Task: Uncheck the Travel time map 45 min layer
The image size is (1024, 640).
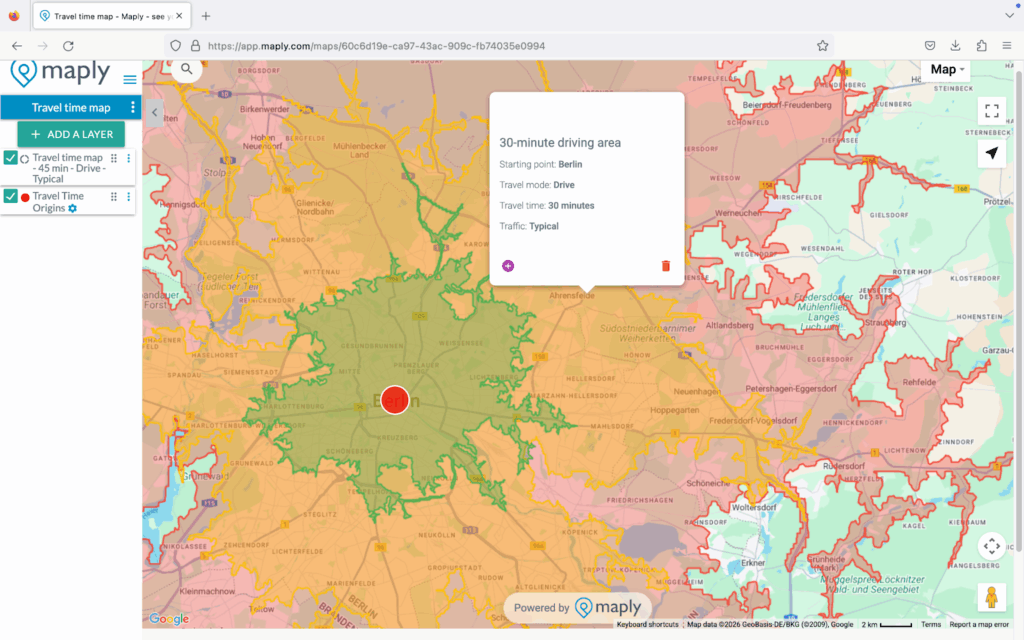Action: click(11, 158)
